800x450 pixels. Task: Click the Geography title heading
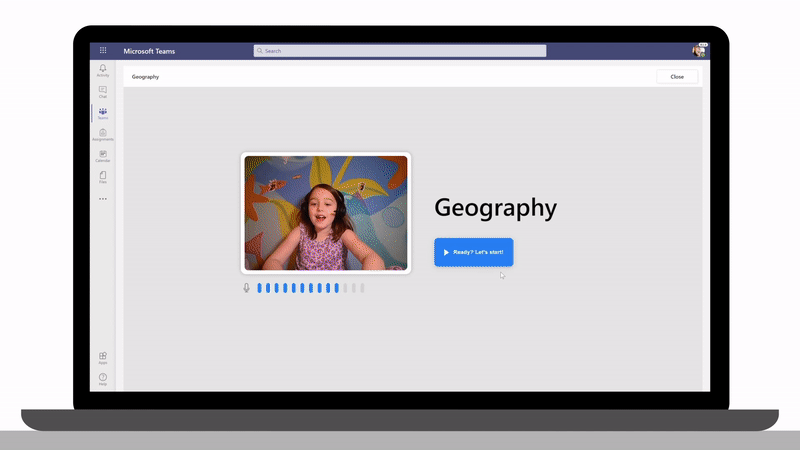495,208
